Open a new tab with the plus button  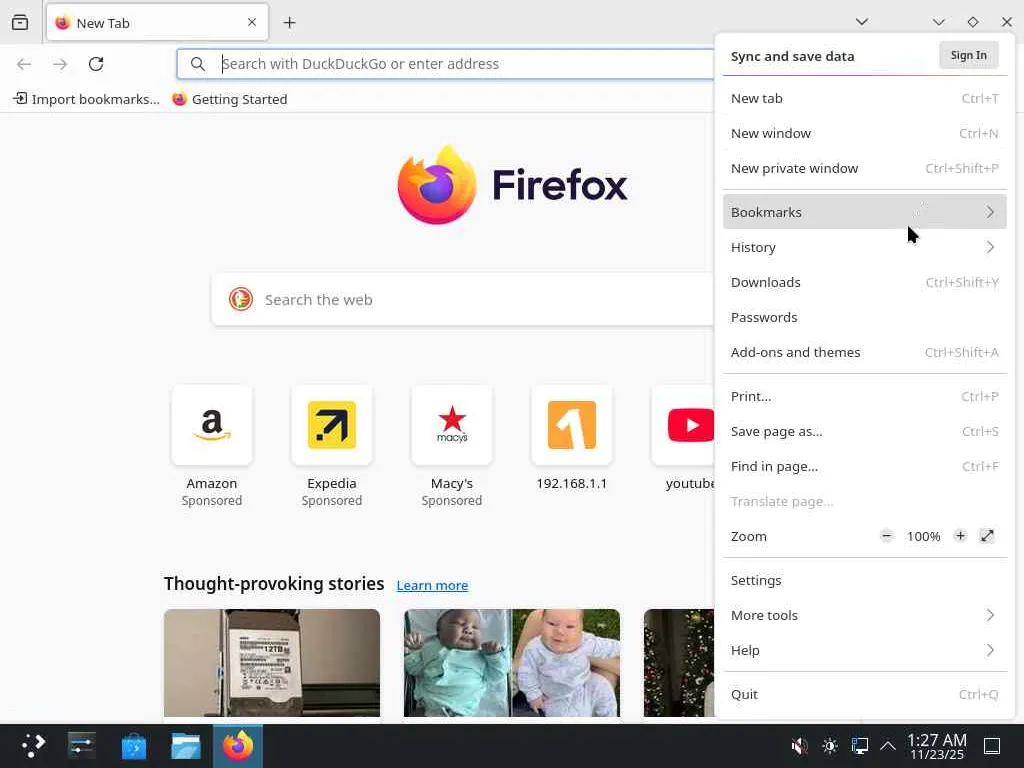coord(289,23)
